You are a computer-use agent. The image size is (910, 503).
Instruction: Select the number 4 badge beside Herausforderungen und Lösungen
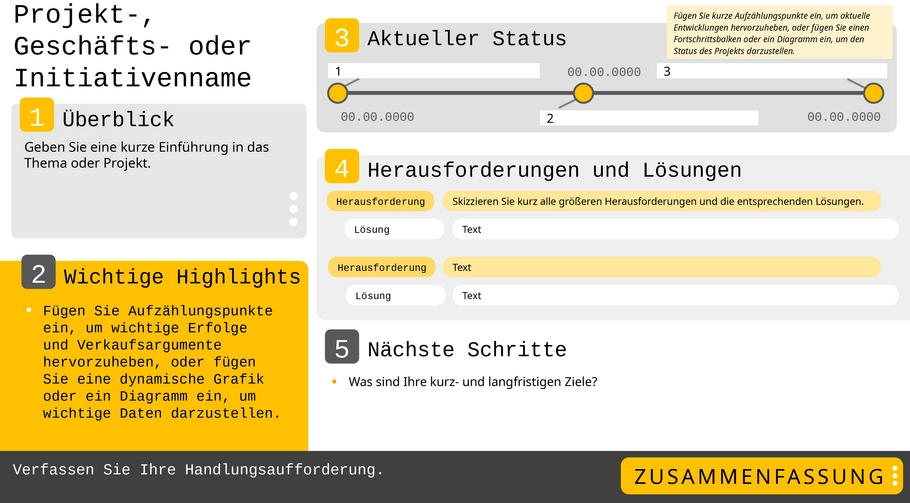341,168
